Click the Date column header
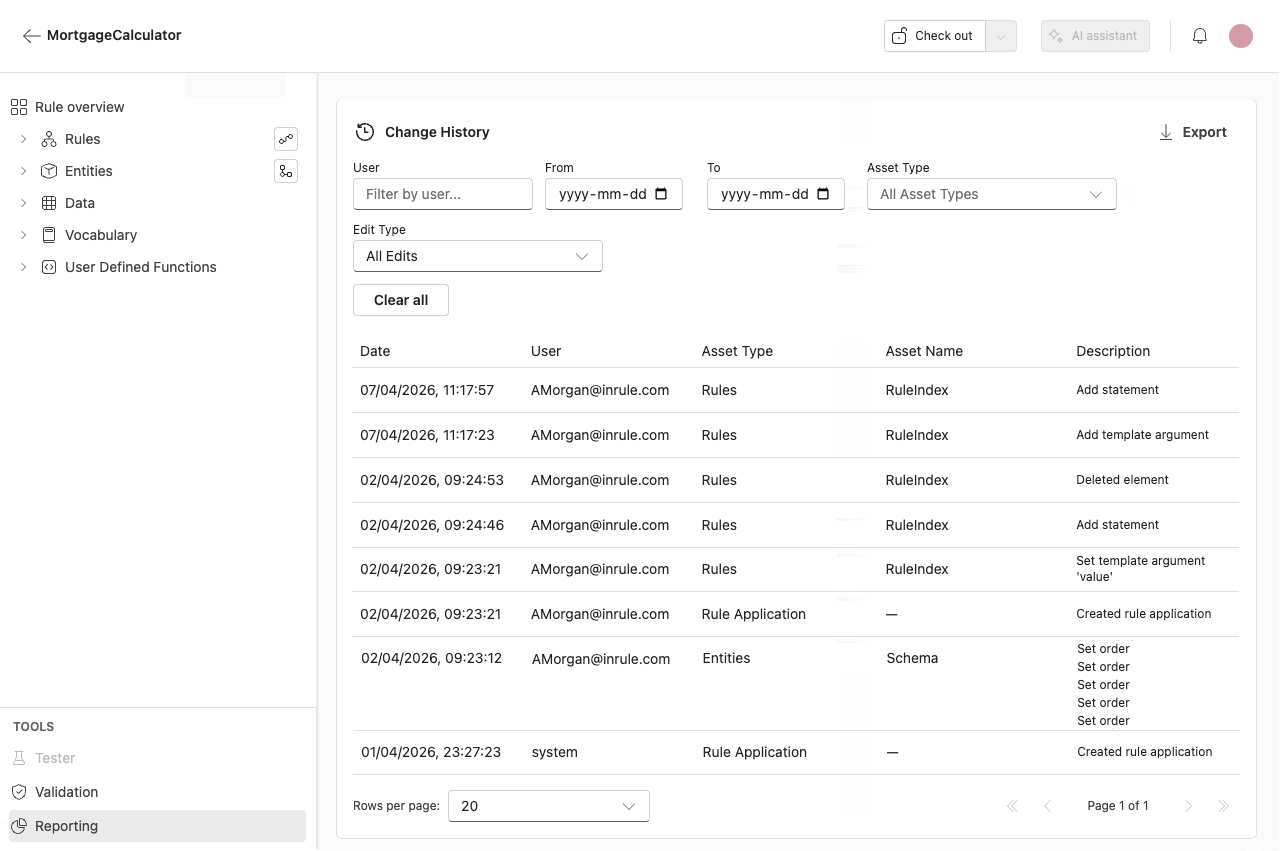Viewport: 1280px width, 851px height. tap(375, 351)
